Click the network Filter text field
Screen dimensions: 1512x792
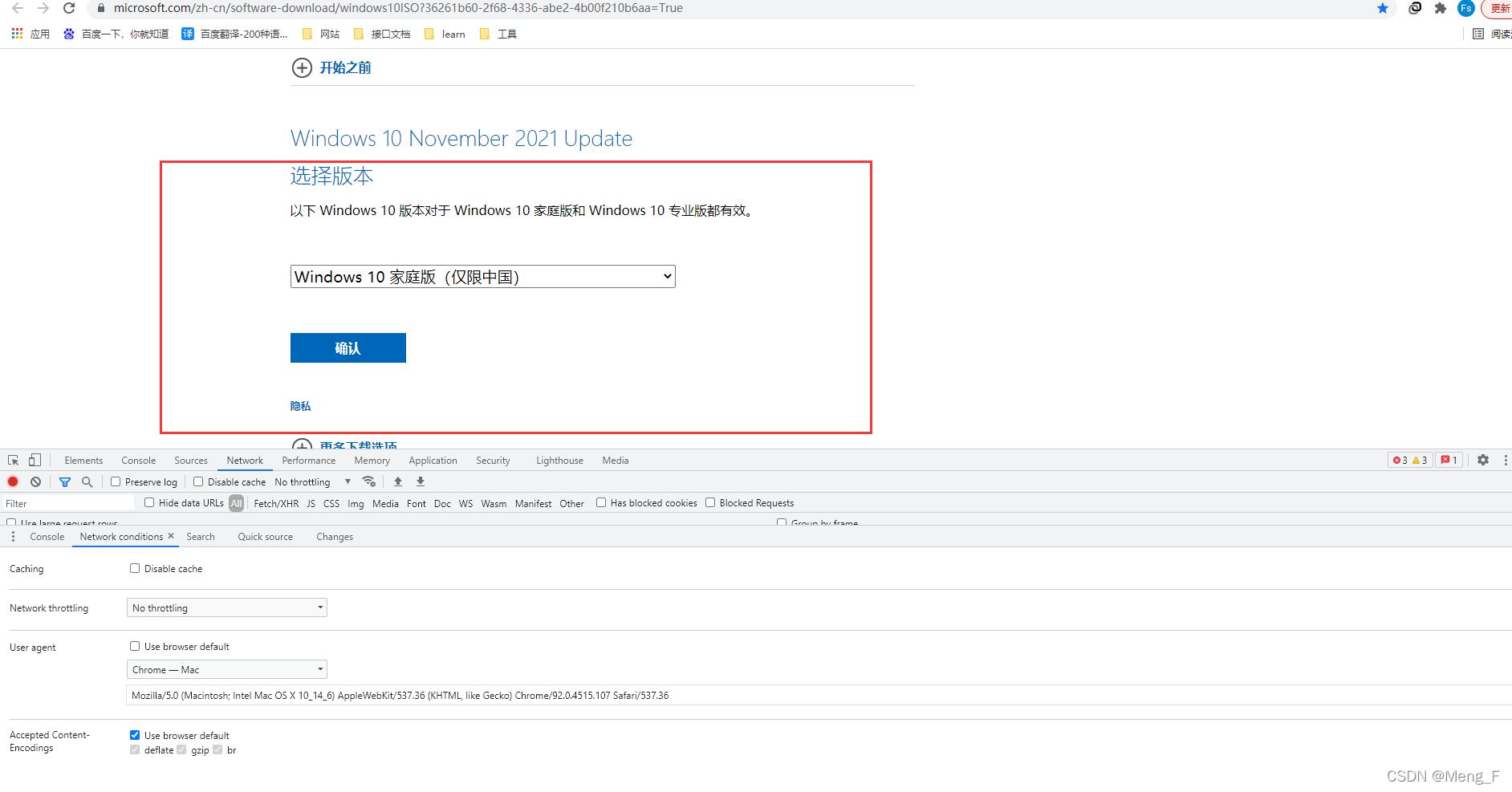(69, 503)
